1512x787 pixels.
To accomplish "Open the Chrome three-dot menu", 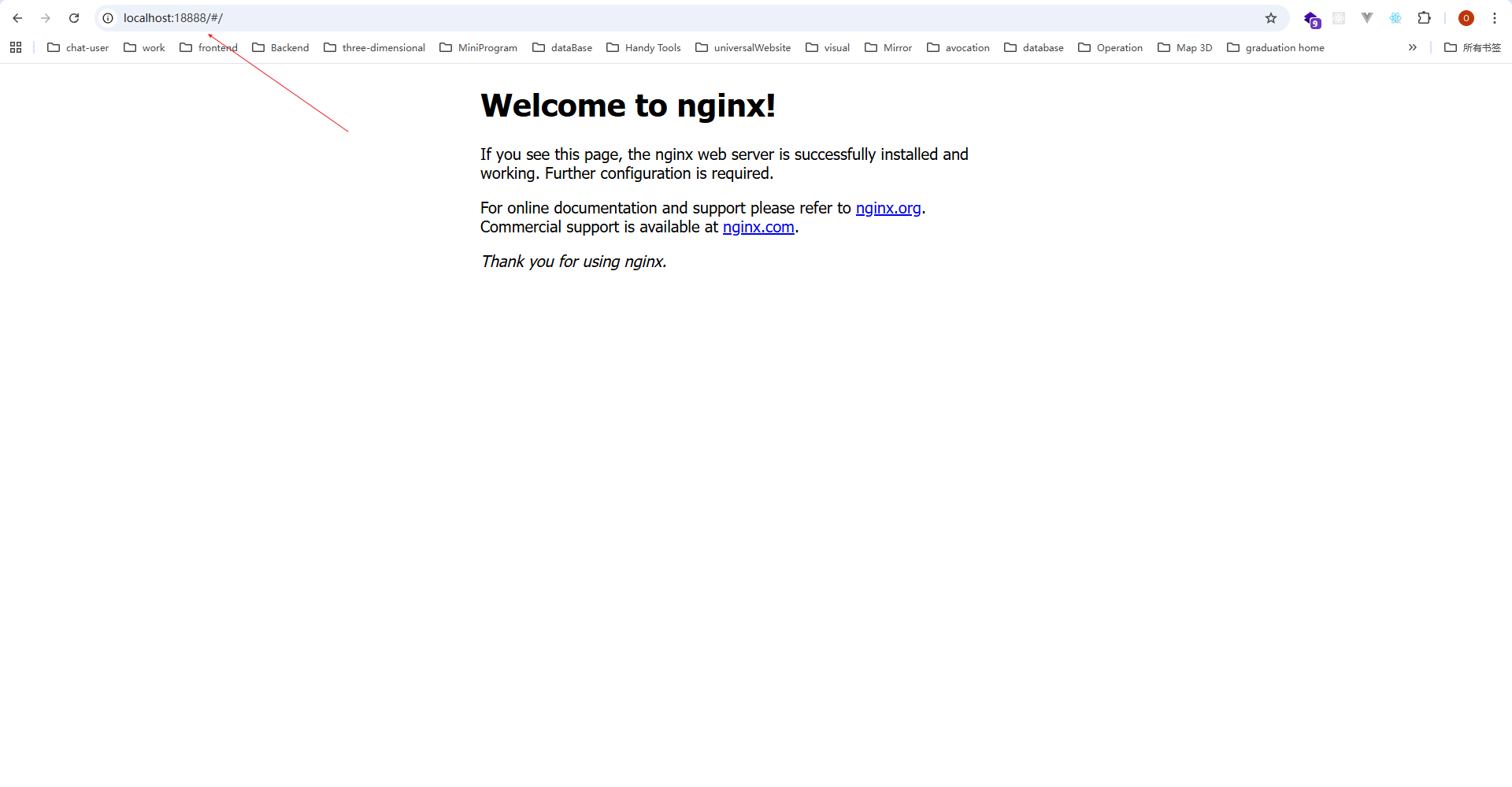I will [x=1495, y=18].
